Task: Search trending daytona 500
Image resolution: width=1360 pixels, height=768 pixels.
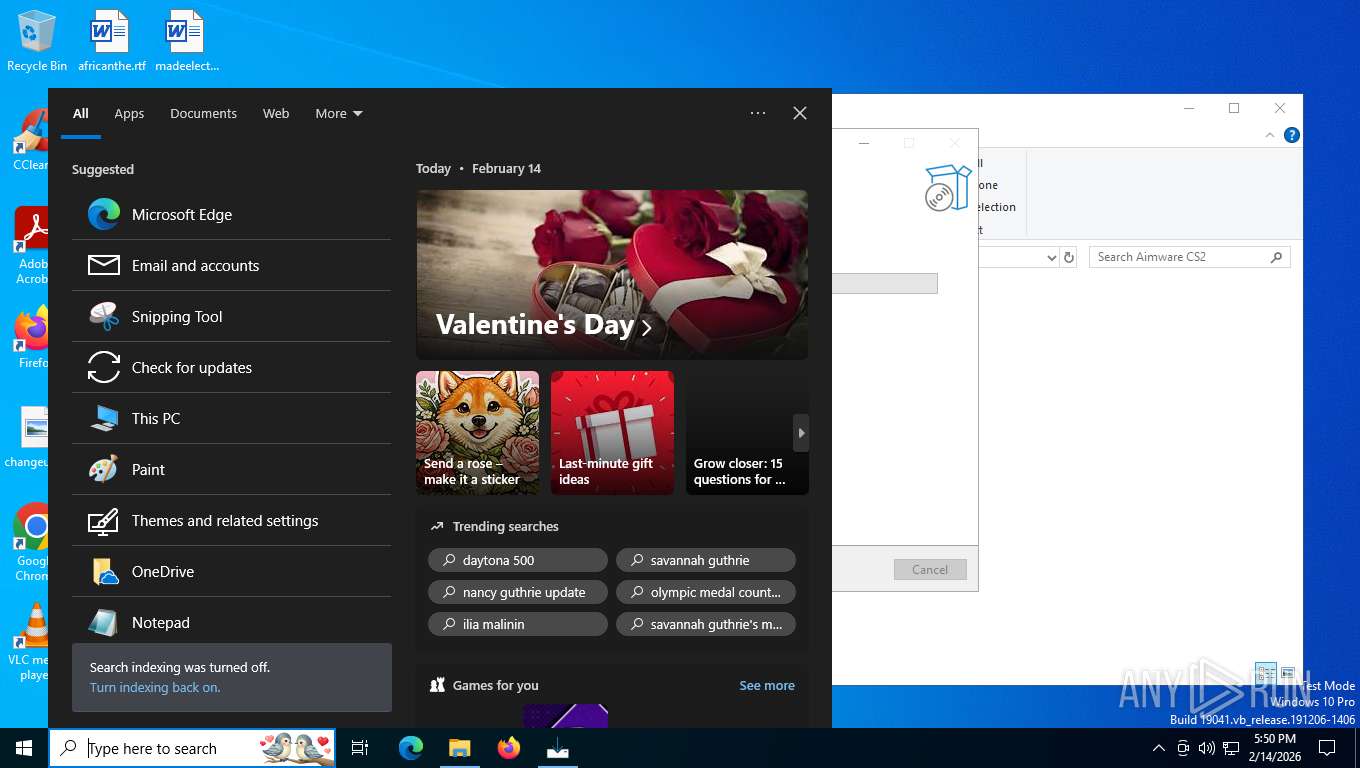Action: [518, 560]
